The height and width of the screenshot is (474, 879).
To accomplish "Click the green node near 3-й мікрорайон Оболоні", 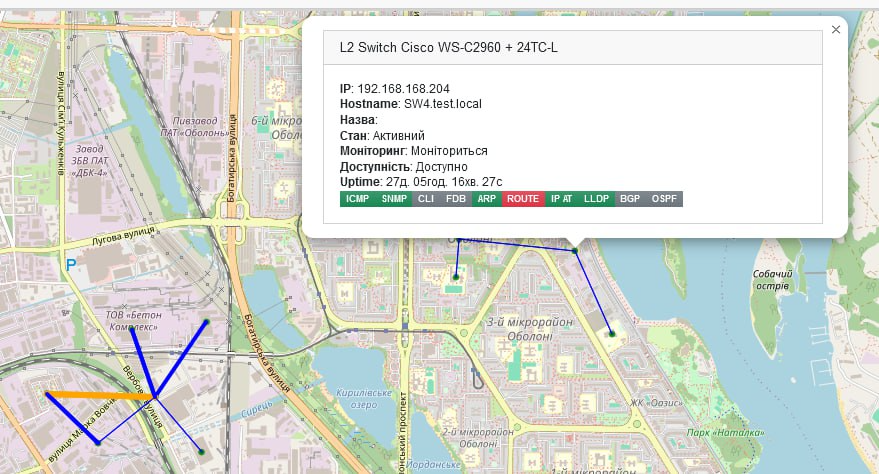I will [x=612, y=334].
